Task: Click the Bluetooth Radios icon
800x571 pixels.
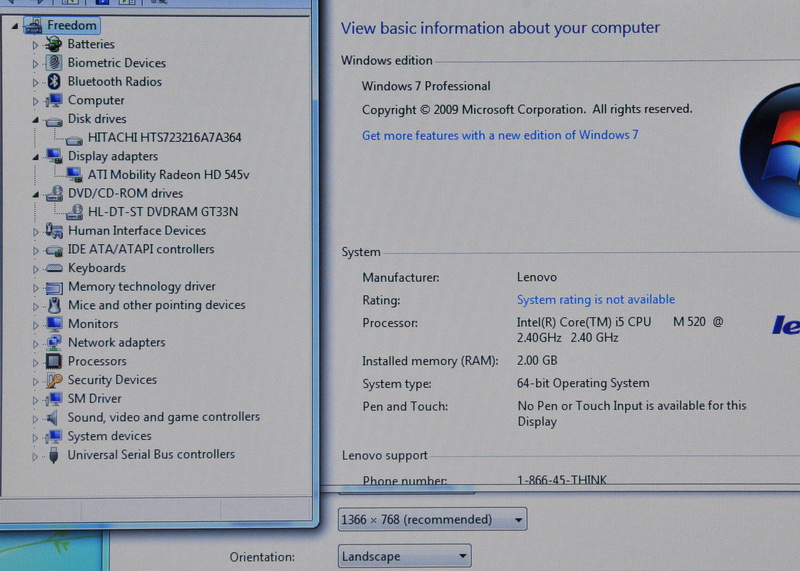Action: click(x=54, y=82)
